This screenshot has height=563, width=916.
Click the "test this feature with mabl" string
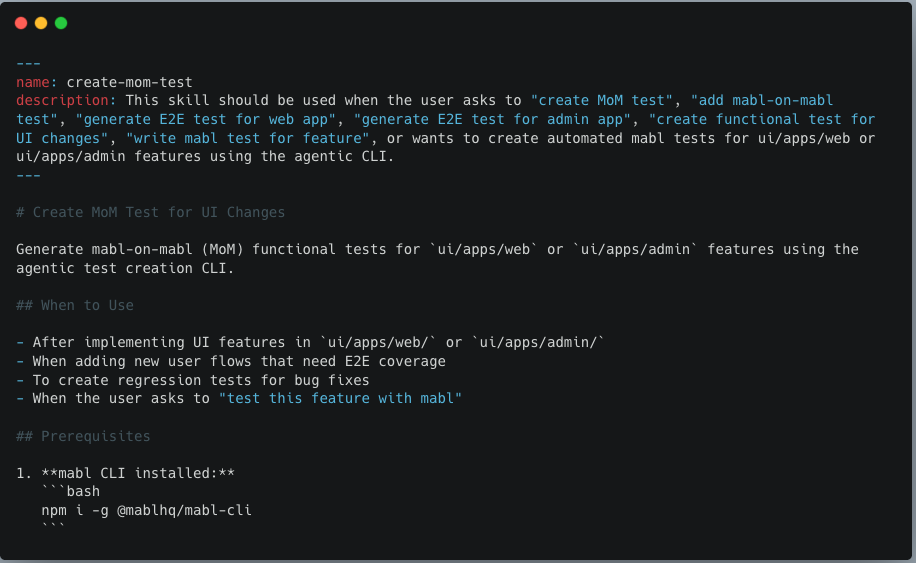[340, 399]
